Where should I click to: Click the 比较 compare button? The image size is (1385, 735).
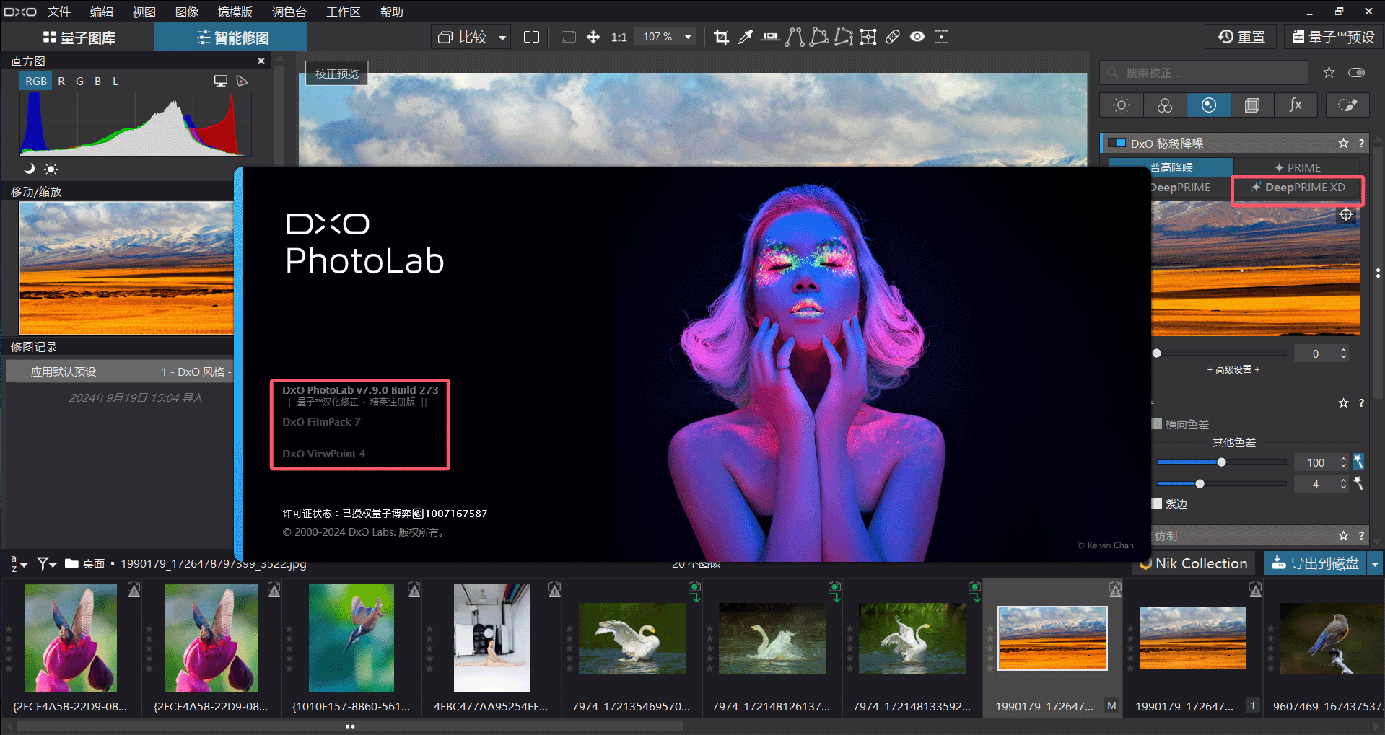point(462,37)
